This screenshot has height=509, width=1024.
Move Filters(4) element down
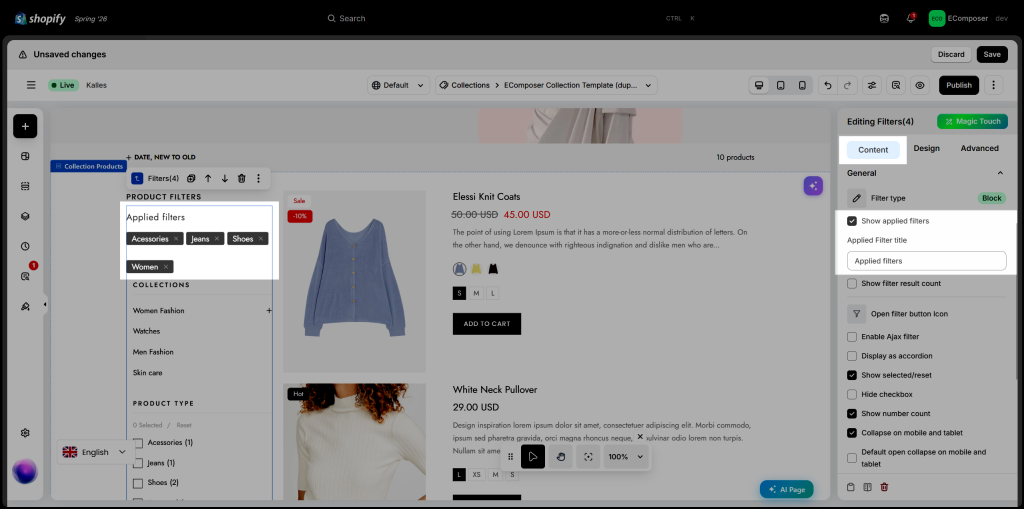(x=225, y=178)
